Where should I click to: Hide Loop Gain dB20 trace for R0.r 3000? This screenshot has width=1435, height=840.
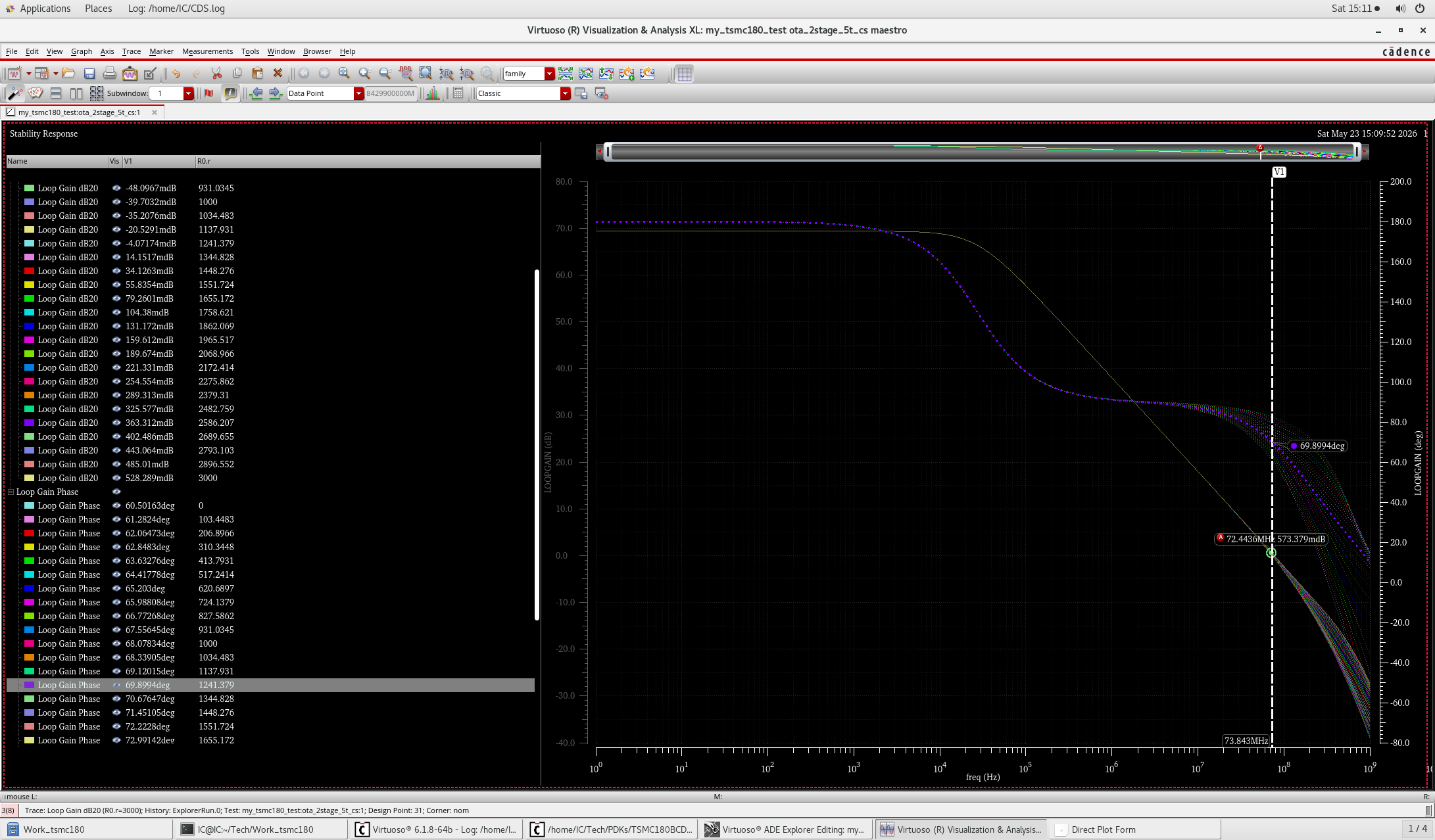(116, 478)
